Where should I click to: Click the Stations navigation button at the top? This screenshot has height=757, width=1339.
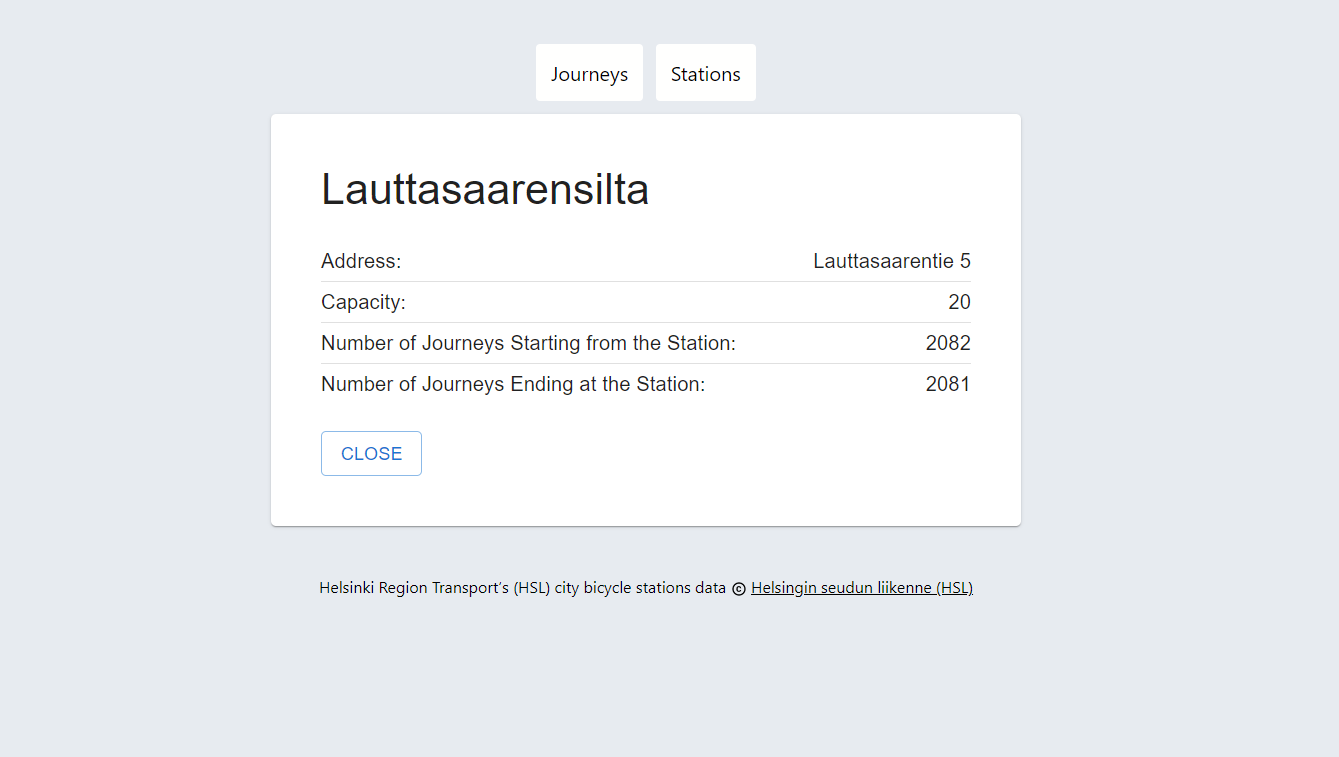click(706, 72)
